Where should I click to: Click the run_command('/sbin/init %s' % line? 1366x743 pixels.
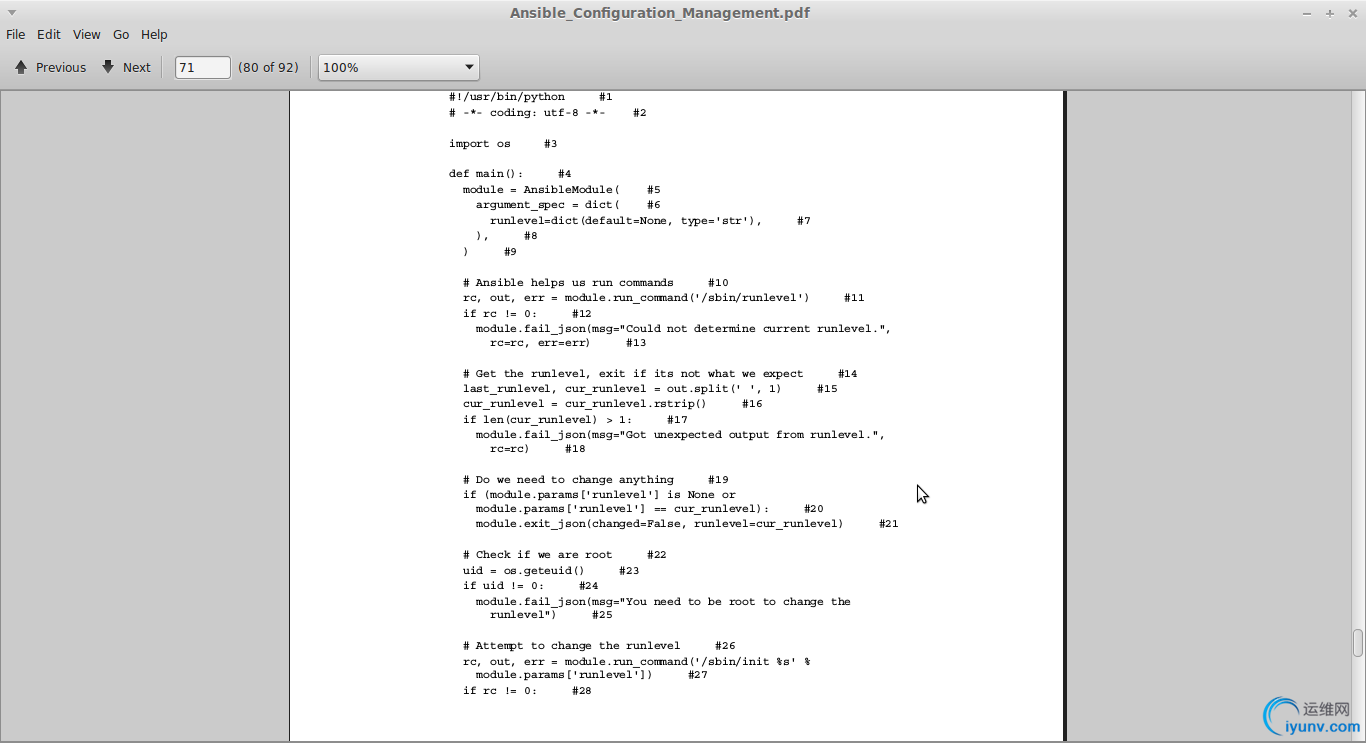[x=636, y=662]
